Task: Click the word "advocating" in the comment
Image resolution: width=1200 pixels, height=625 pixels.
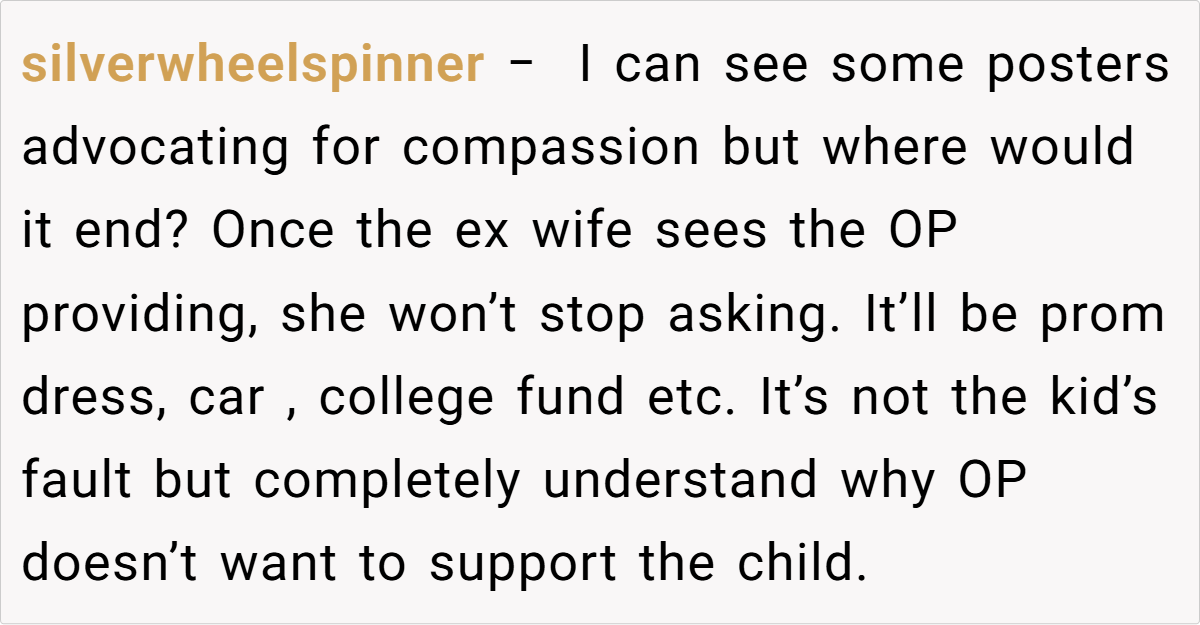Action: coord(156,149)
